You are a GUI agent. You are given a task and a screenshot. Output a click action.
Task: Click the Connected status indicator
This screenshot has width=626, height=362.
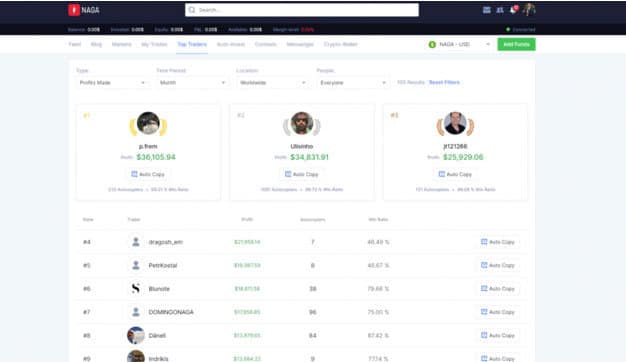pyautogui.click(x=521, y=30)
